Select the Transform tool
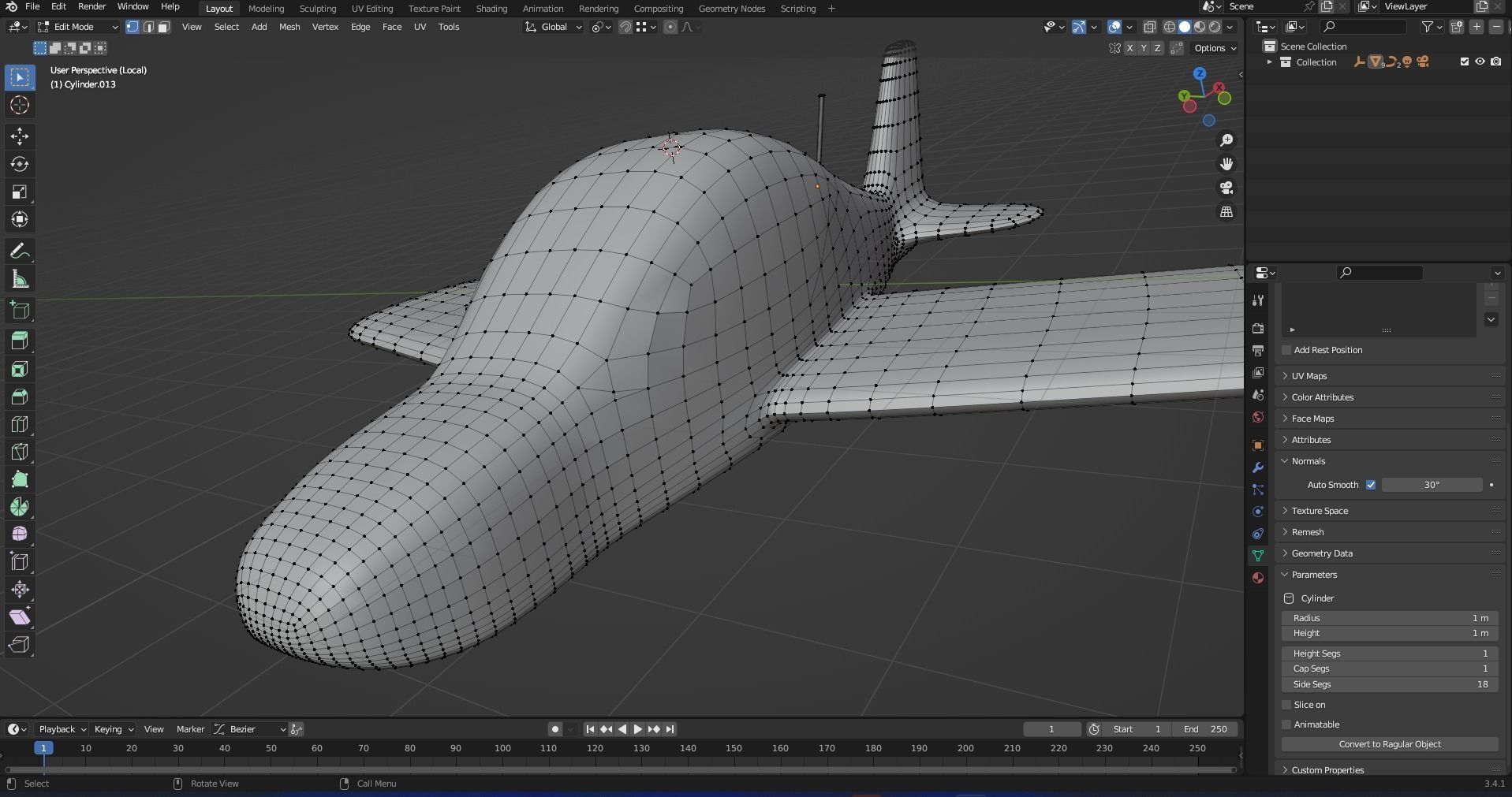Screen dimensions: 1512x797 pos(20,219)
